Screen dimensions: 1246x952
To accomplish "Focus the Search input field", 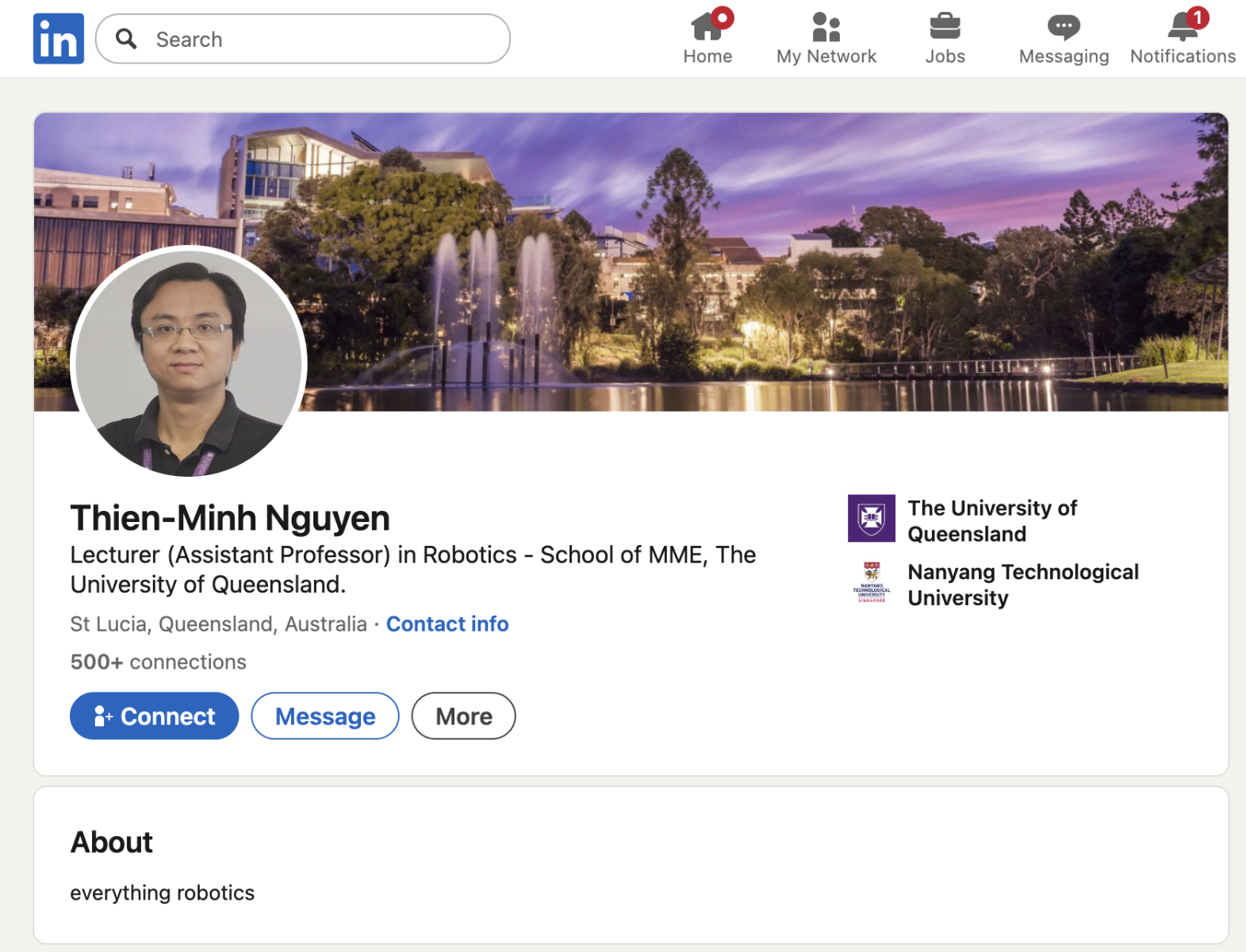I will coord(317,39).
